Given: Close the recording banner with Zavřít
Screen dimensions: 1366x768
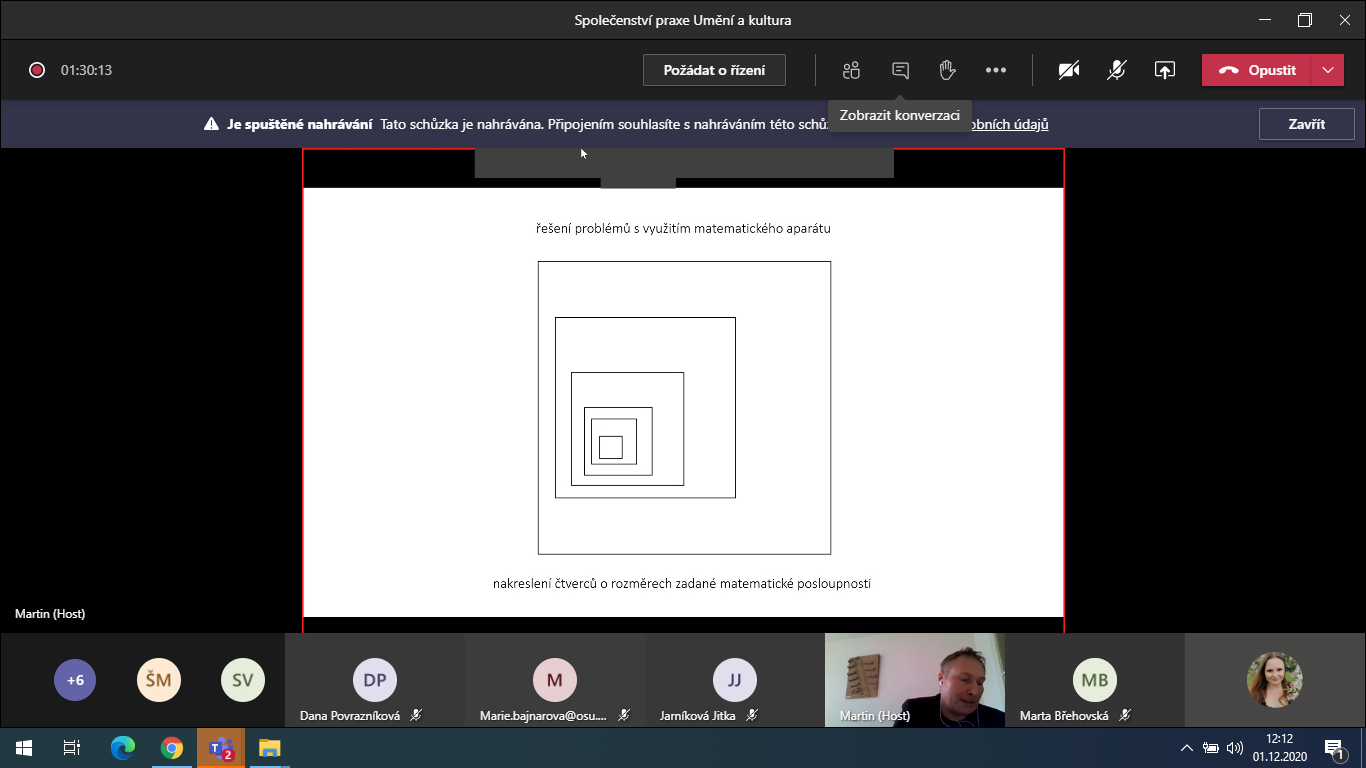Looking at the screenshot, I should (1306, 124).
